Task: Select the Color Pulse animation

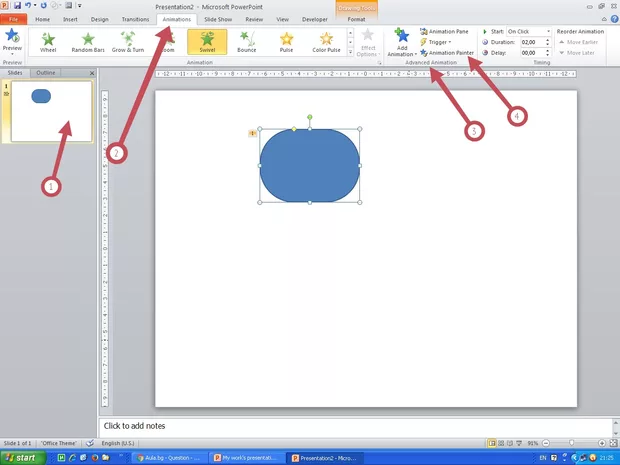Action: point(326,41)
